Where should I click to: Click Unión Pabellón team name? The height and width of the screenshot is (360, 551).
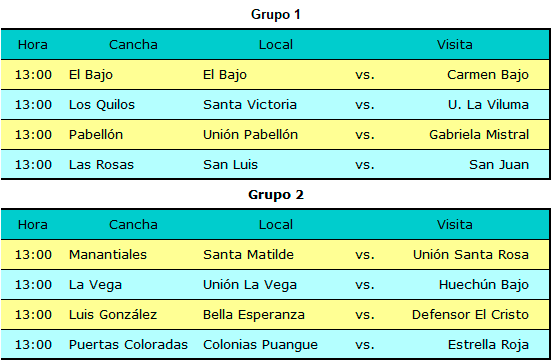[250, 135]
